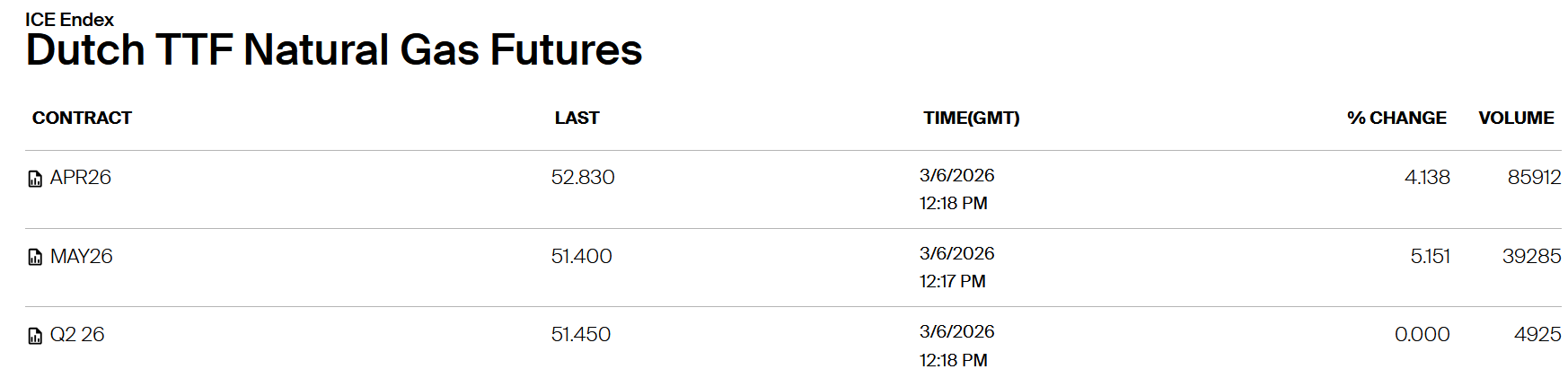Image resolution: width=1568 pixels, height=378 pixels.
Task: Click the Q2 26 volume value 4925
Action: [x=1537, y=335]
